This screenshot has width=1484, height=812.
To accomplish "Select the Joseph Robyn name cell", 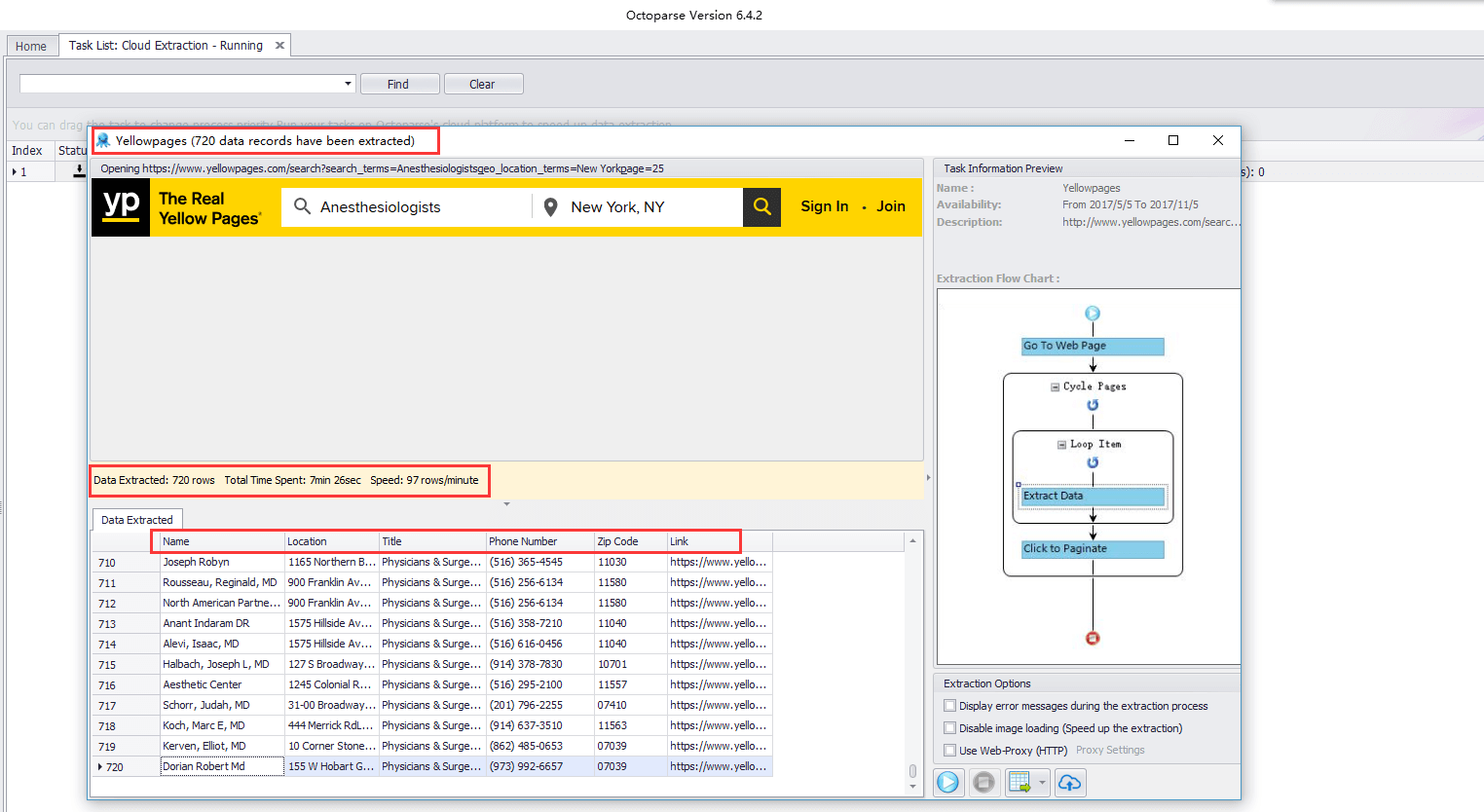I will pos(222,562).
